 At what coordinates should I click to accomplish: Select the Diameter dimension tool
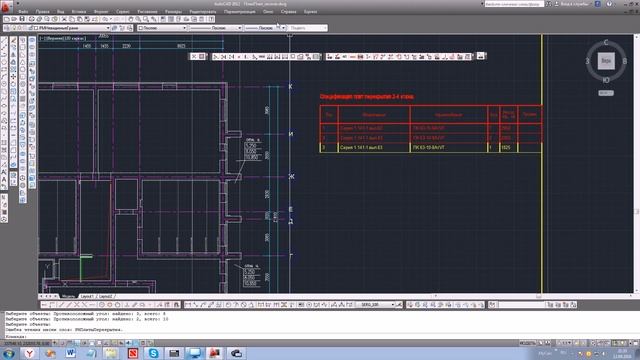tap(244, 305)
